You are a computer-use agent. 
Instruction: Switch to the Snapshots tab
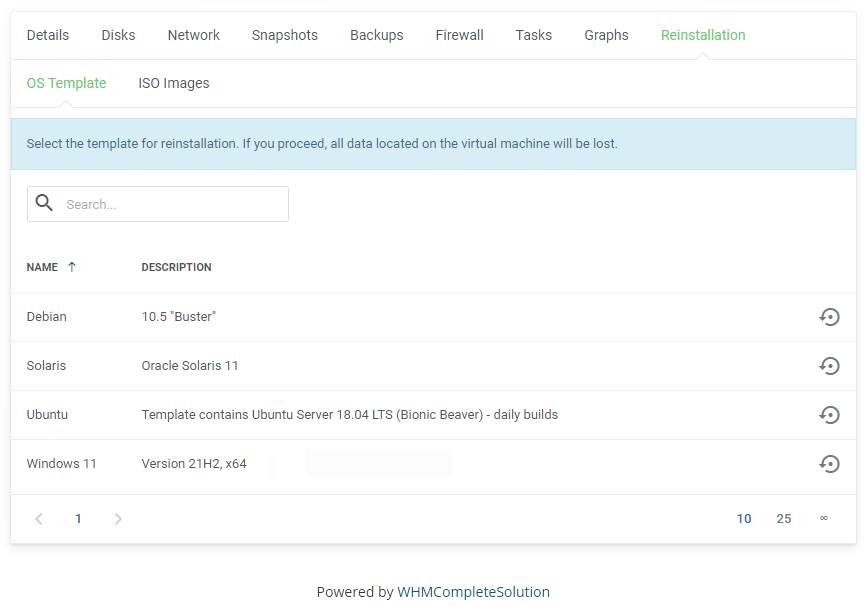285,35
